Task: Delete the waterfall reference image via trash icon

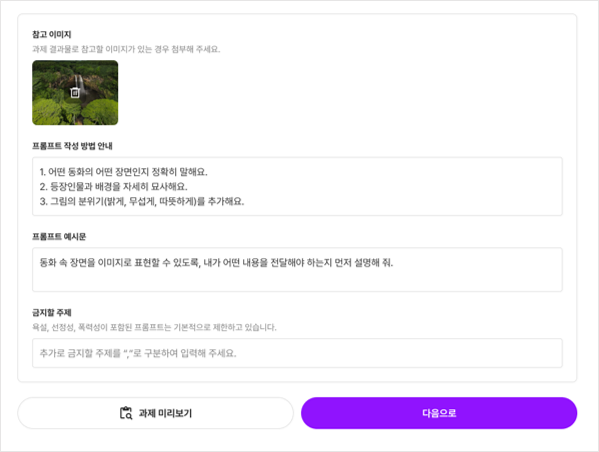Action: click(x=75, y=92)
